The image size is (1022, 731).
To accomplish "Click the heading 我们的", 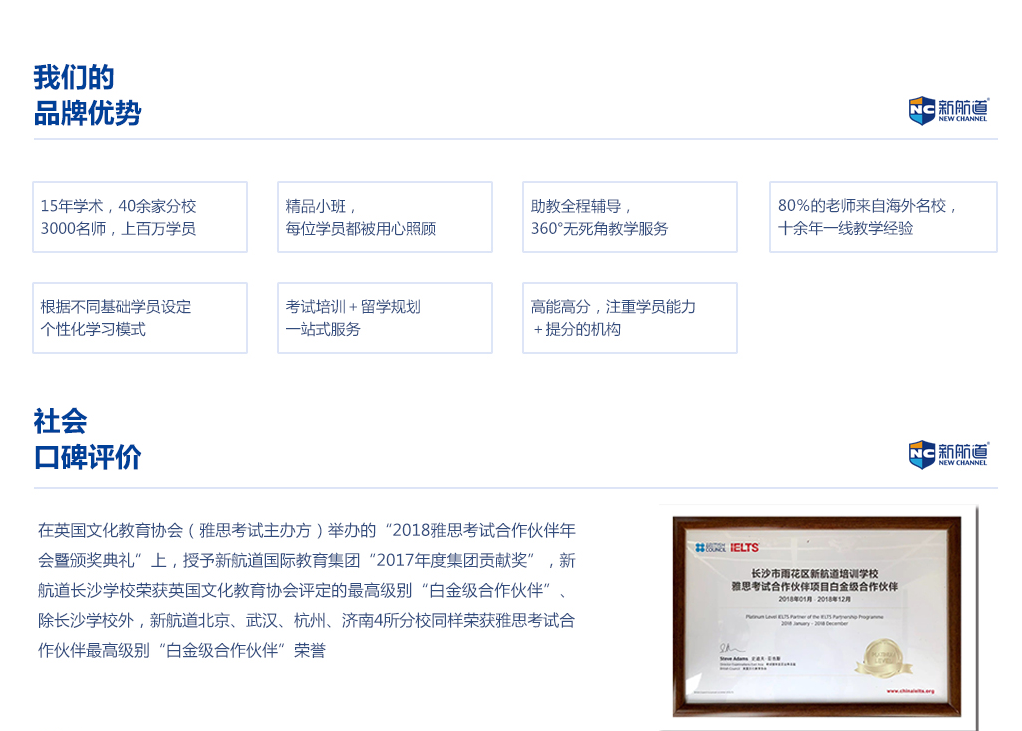I will (x=74, y=78).
